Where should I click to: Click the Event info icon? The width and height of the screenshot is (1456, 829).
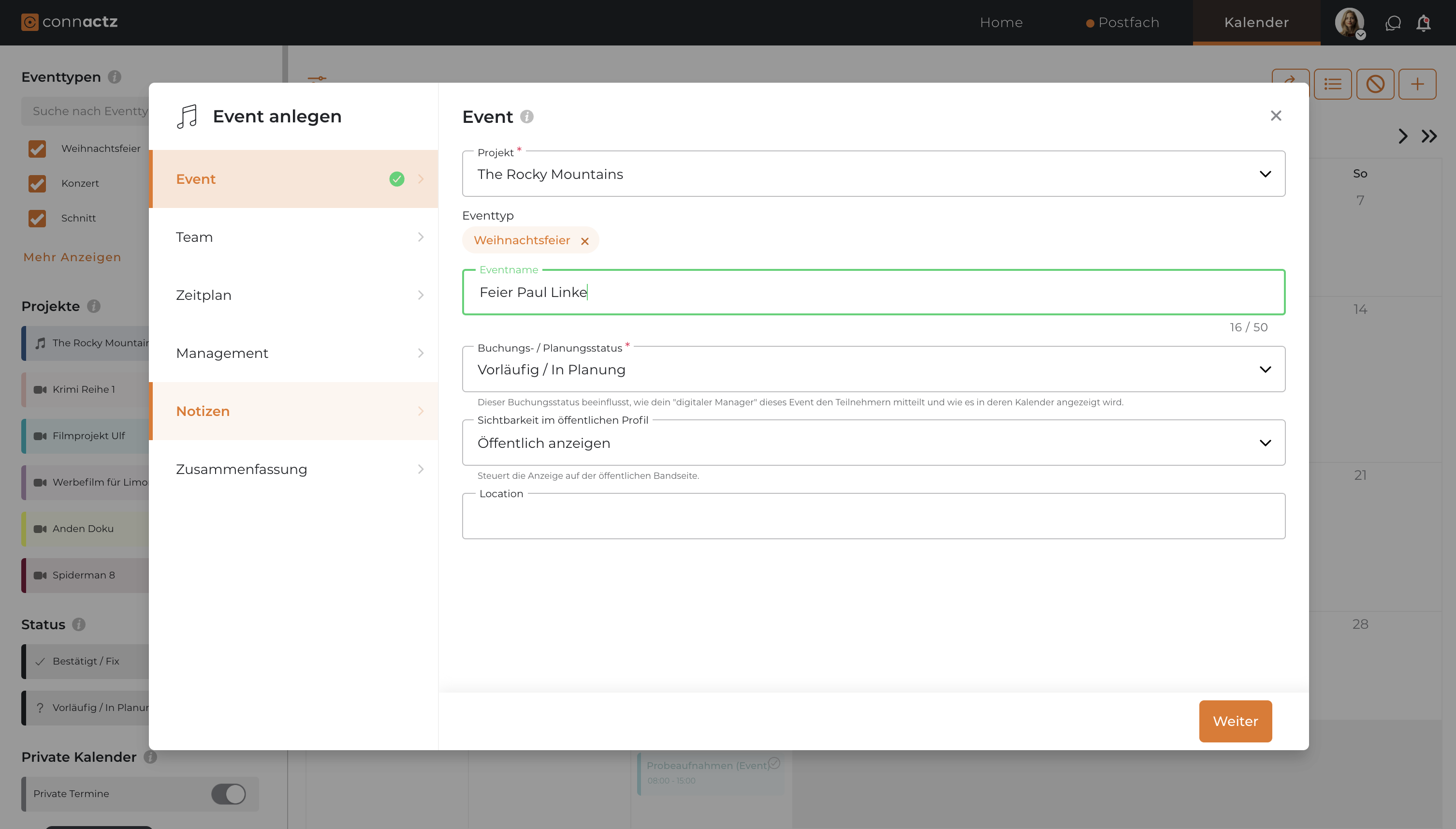(x=527, y=117)
